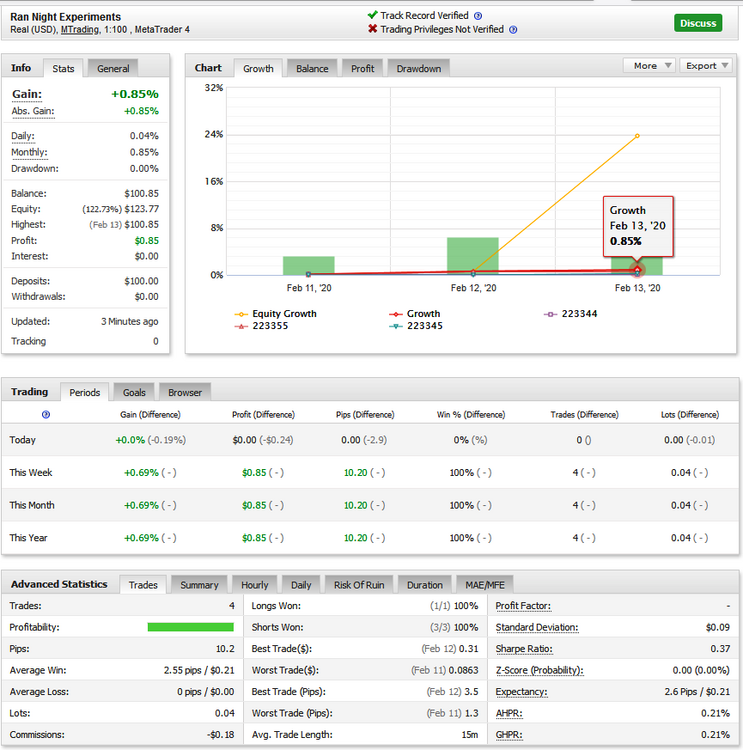Click the Sharpe Ratio label

coord(524,649)
